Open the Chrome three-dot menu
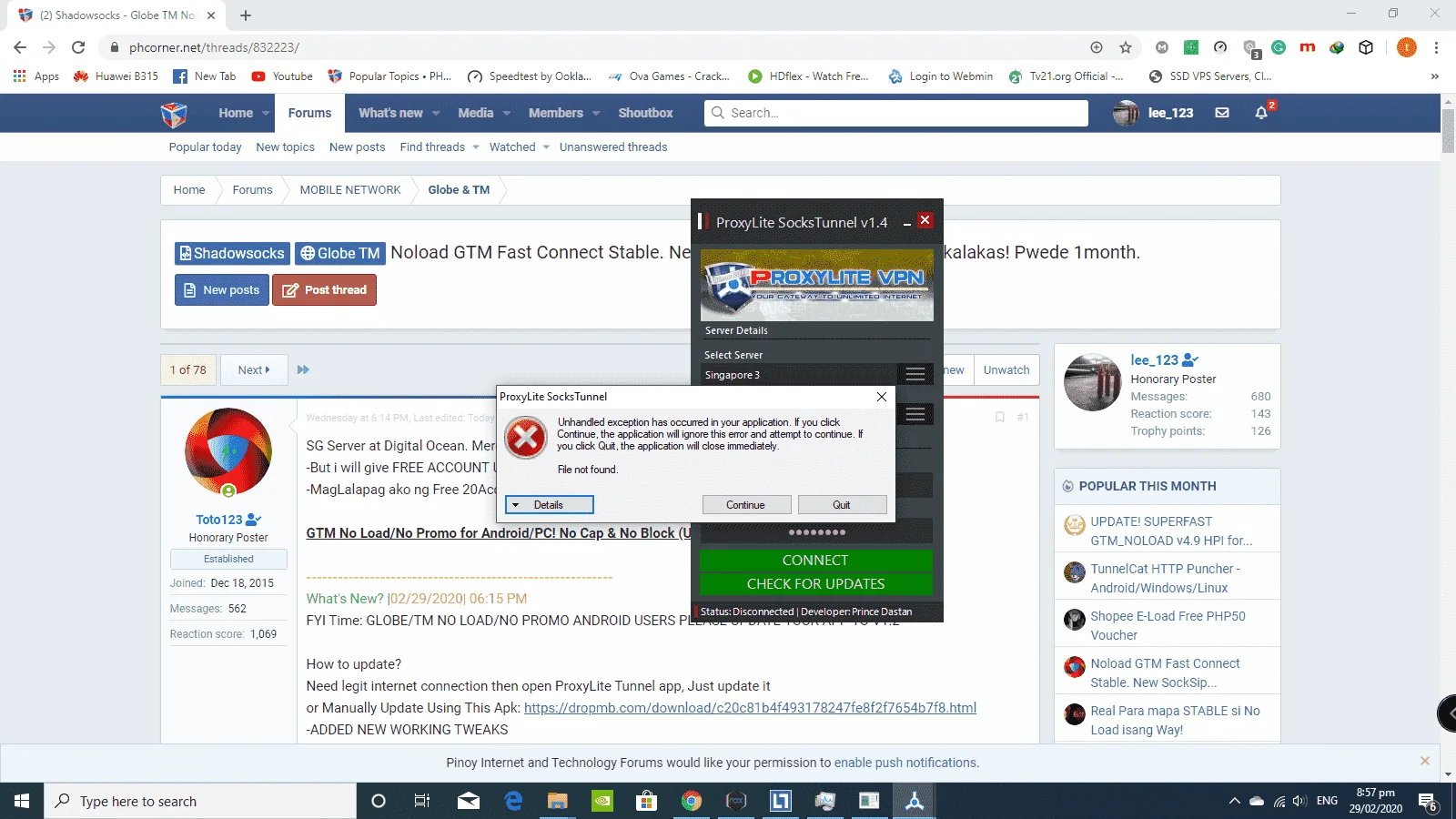 (x=1436, y=47)
